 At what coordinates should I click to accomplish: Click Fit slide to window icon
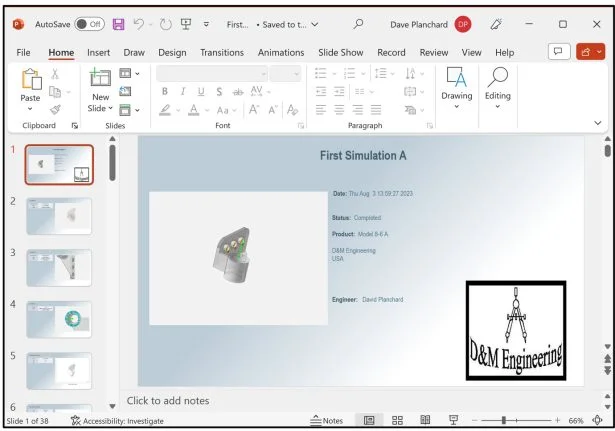(x=597, y=420)
